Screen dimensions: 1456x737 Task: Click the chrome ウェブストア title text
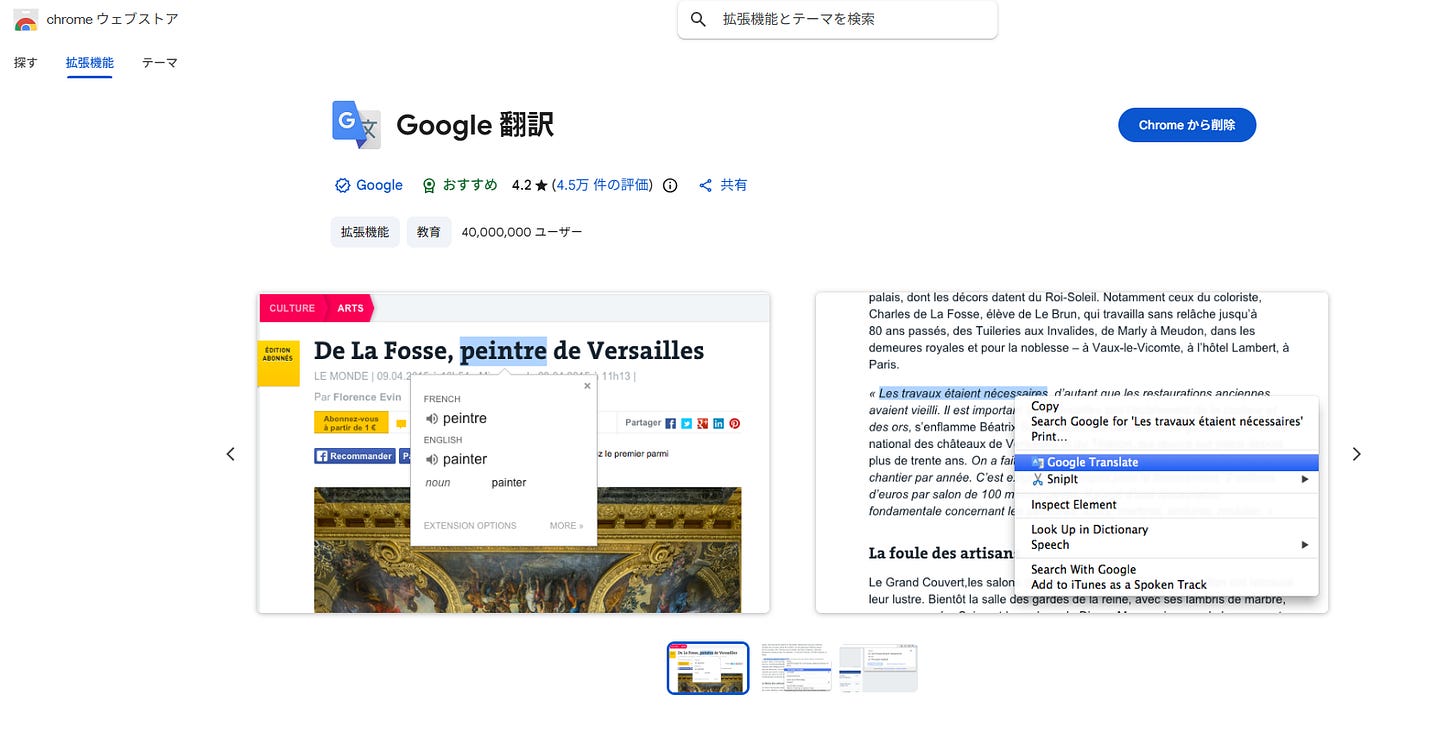(x=113, y=19)
